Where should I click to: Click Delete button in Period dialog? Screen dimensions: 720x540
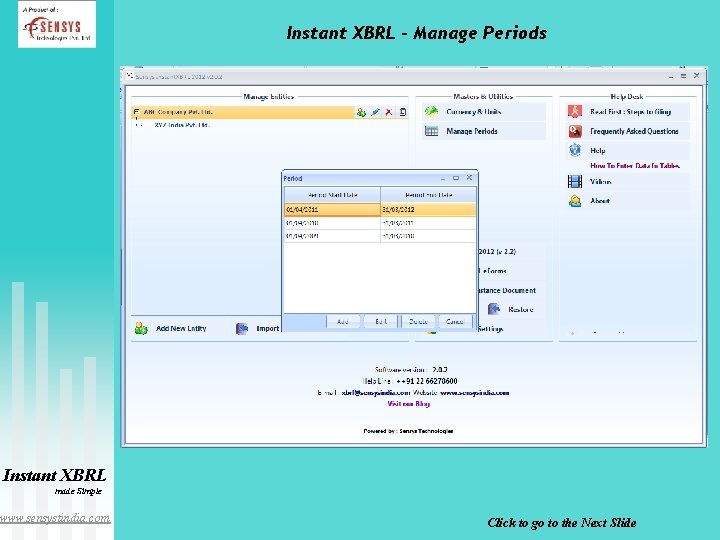pos(418,321)
